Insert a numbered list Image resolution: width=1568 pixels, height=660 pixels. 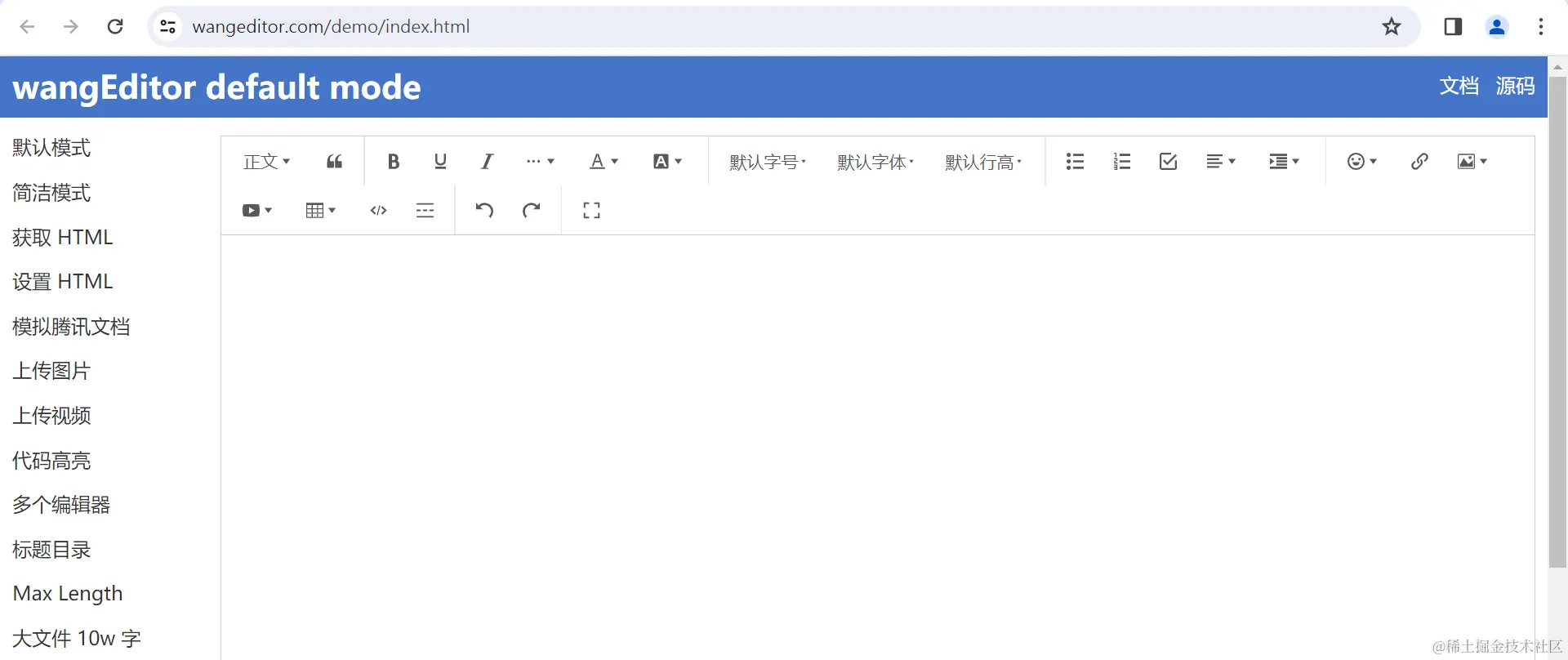pos(1122,162)
